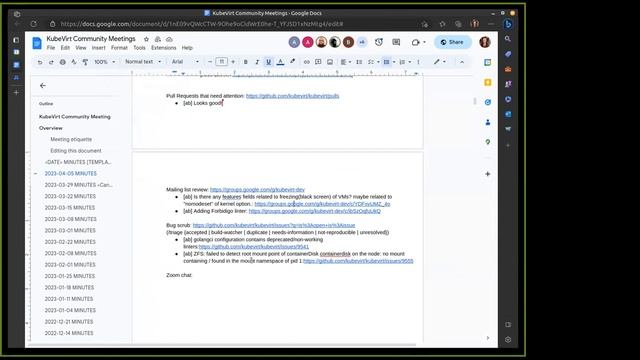The width and height of the screenshot is (640, 360).
Task: Select the Paint format tool
Action: [x=85, y=62]
